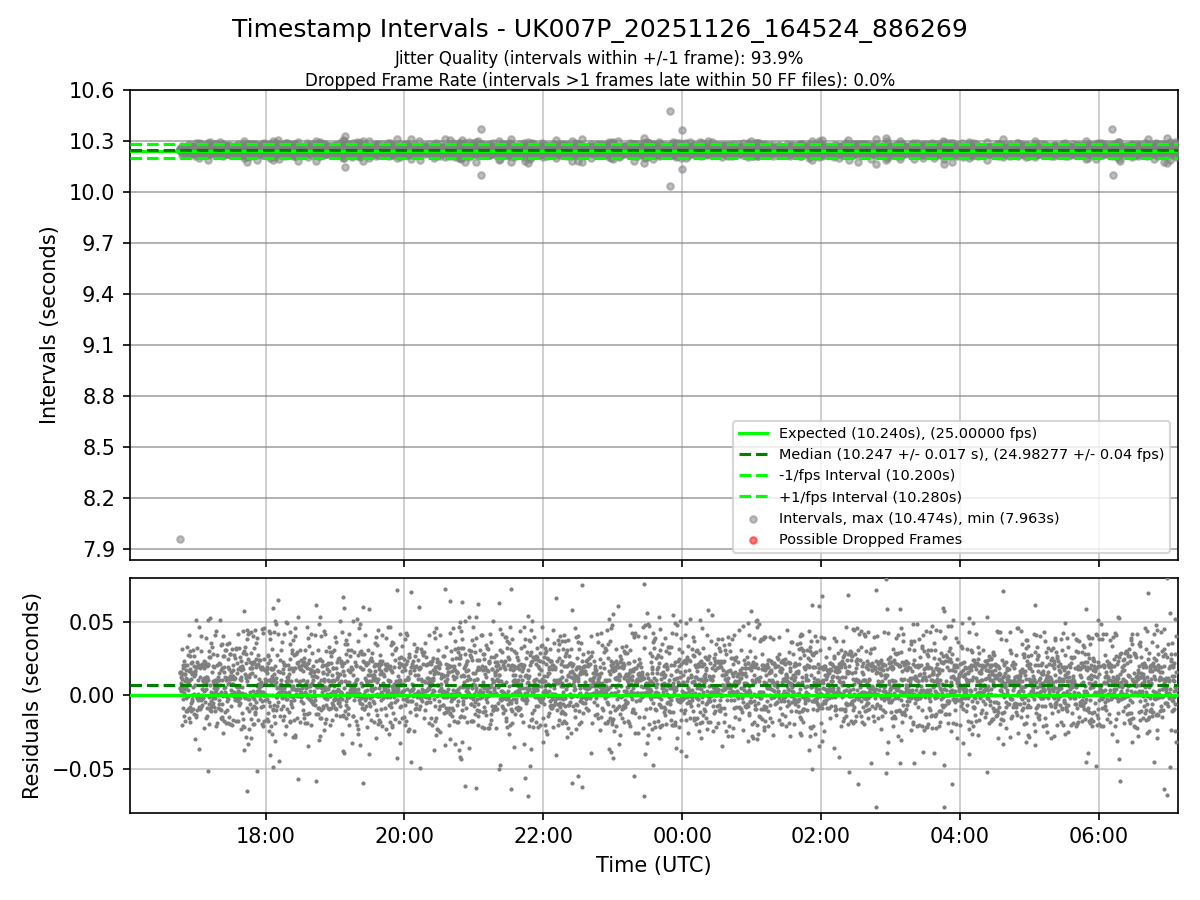Select legend entry +1/fps Interval (10.280s)
1200x900 pixels.
(x=870, y=497)
